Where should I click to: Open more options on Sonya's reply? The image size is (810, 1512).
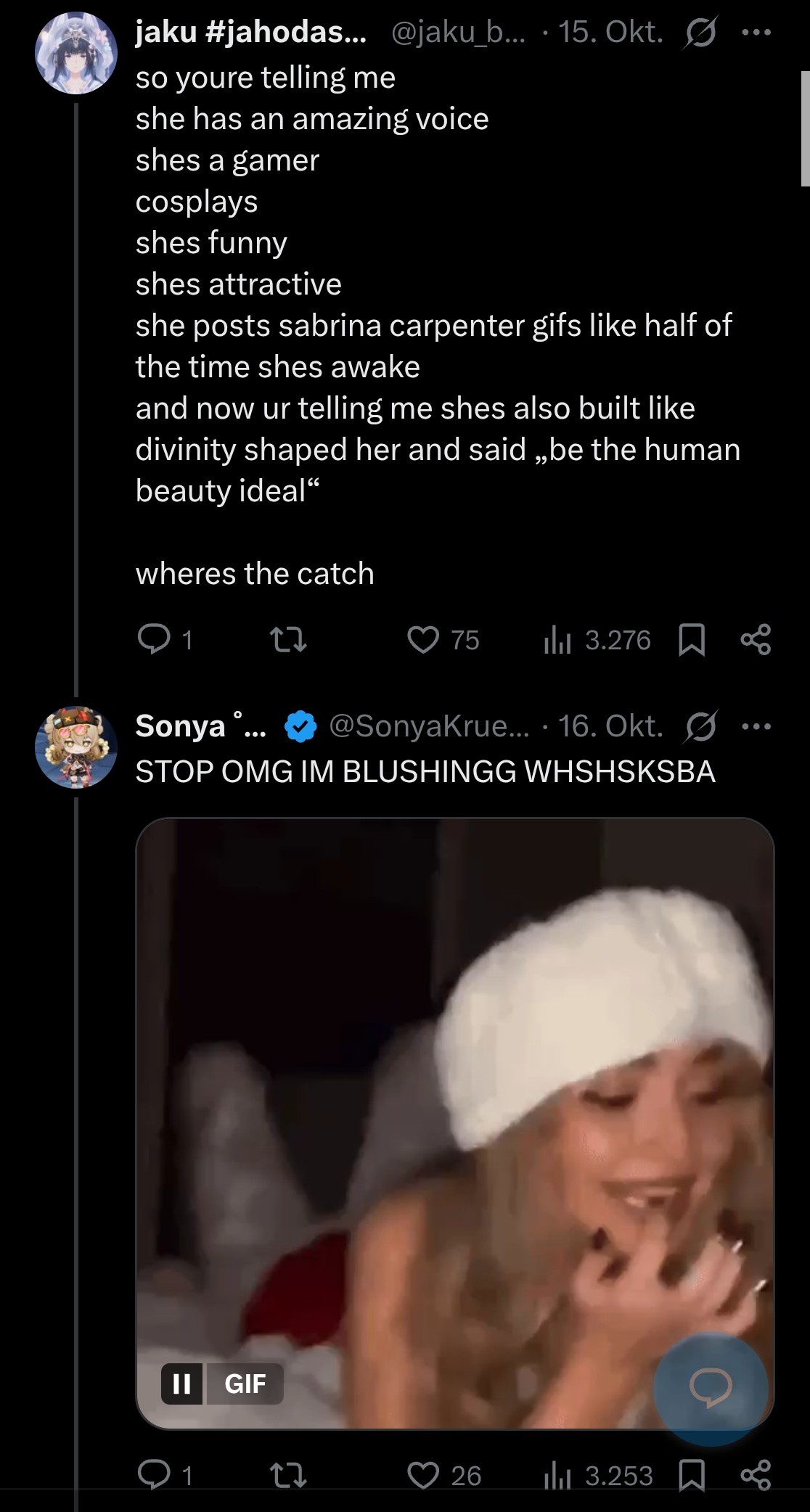pyautogui.click(x=756, y=726)
